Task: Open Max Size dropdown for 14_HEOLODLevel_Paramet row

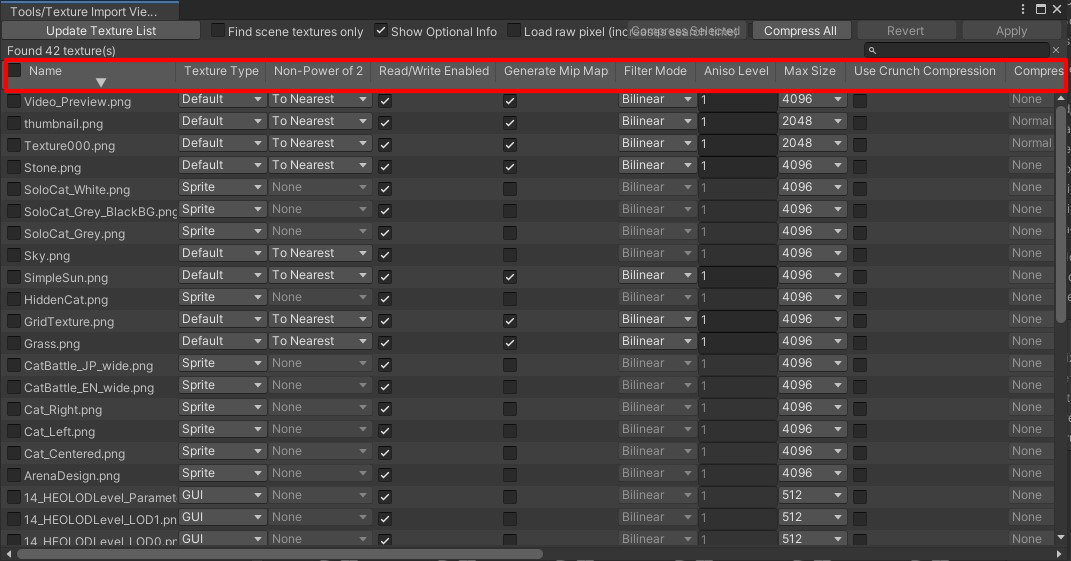Action: 812,495
